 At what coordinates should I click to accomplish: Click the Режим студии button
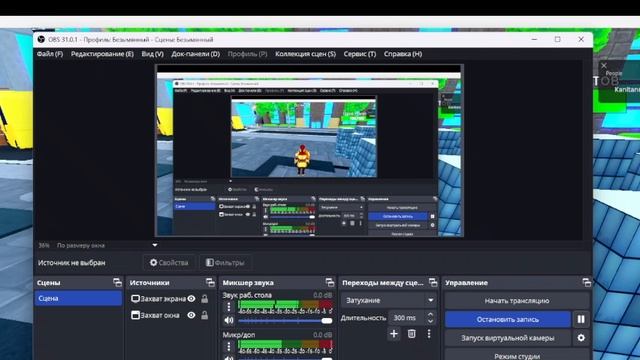517,355
